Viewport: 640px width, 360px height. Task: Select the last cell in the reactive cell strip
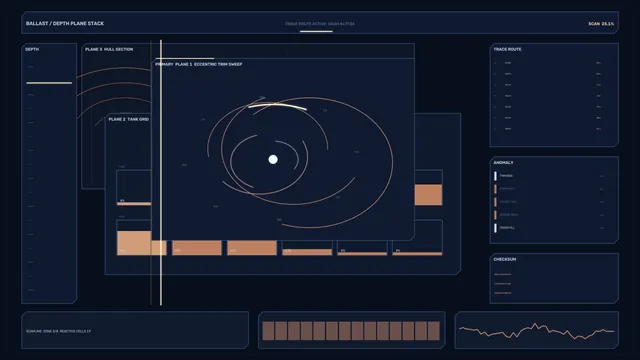pyautogui.click(x=433, y=331)
